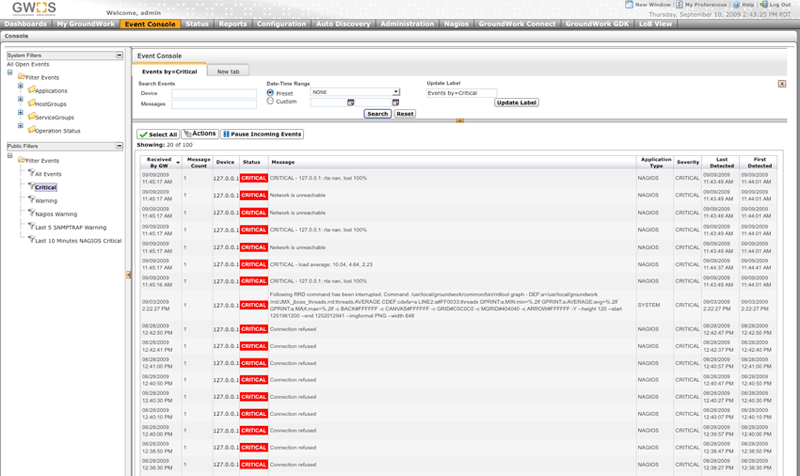
Task: Open the Nagios menu
Action: click(456, 24)
